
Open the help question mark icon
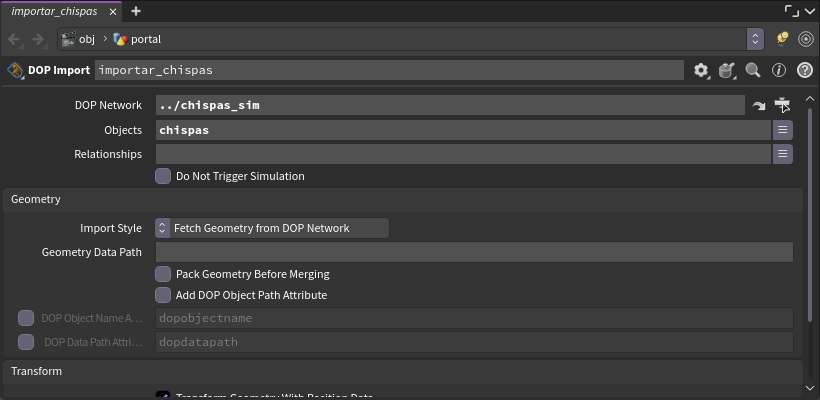805,70
